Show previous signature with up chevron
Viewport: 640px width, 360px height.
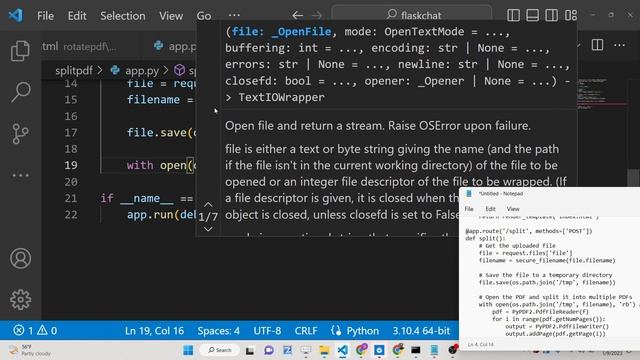click(208, 204)
